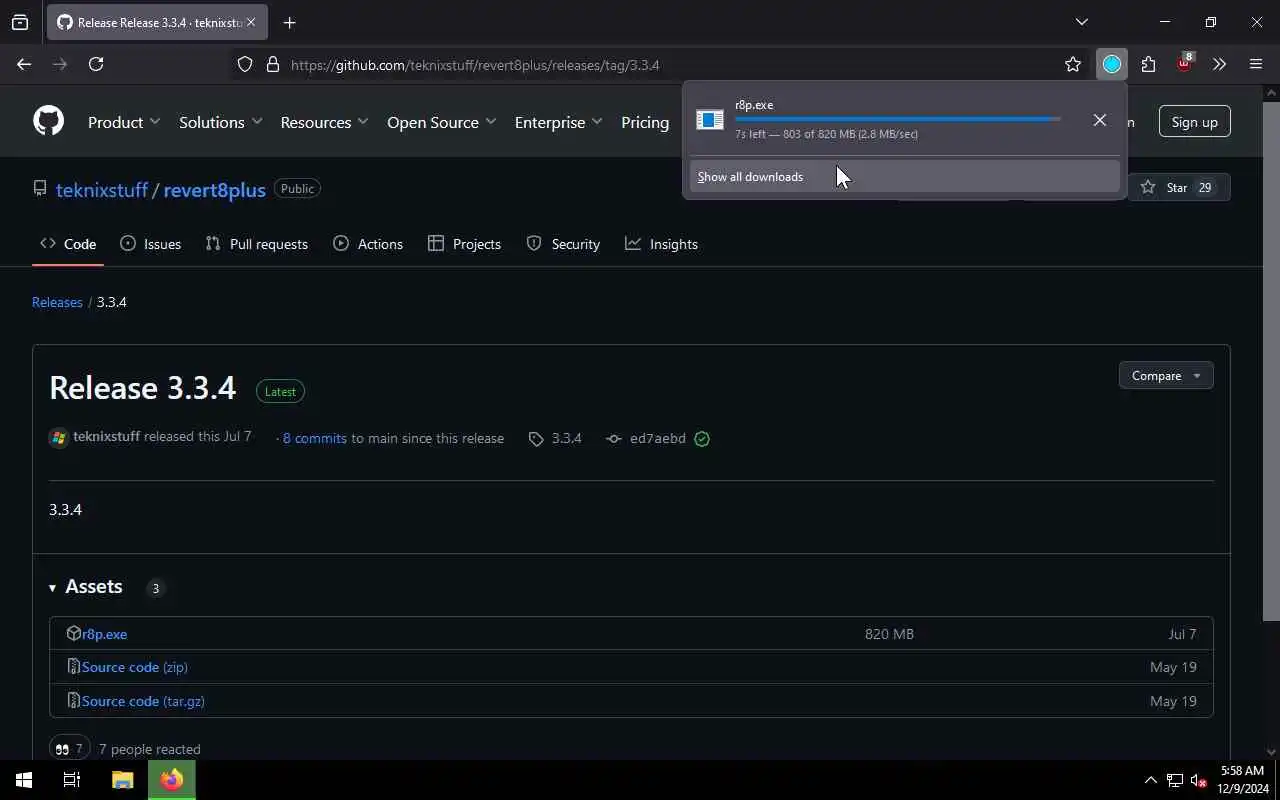Expand the Product menu
Screen dimensions: 1280x800
pyautogui.click(x=124, y=122)
